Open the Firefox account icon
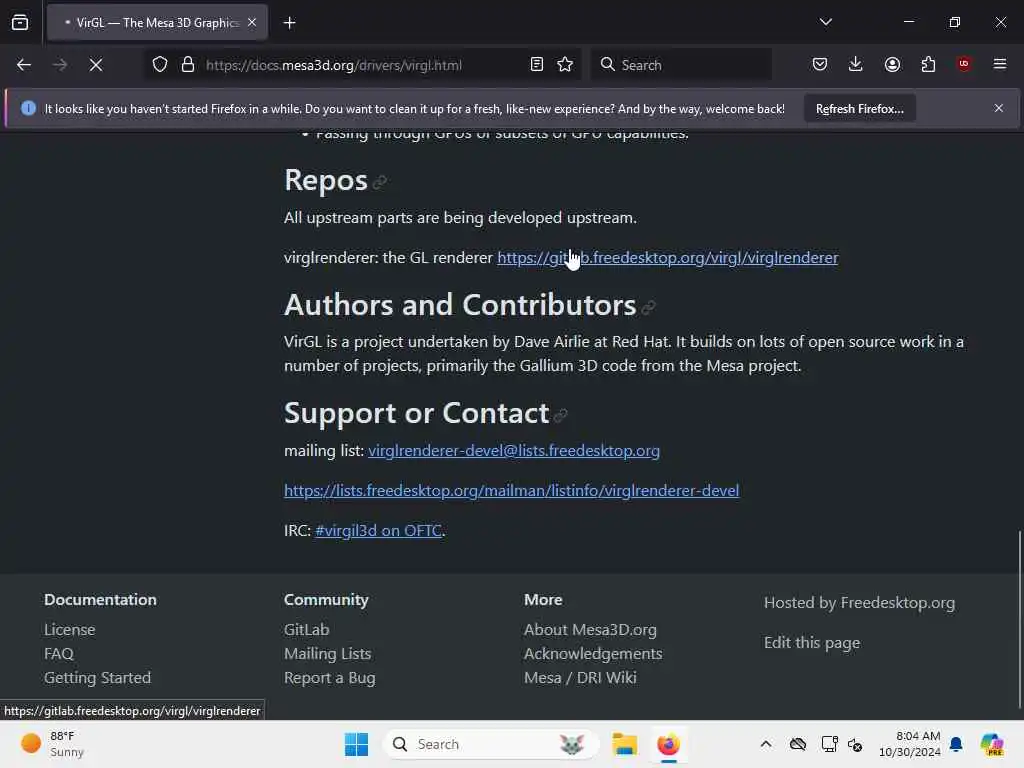The width and height of the screenshot is (1024, 768). click(892, 64)
